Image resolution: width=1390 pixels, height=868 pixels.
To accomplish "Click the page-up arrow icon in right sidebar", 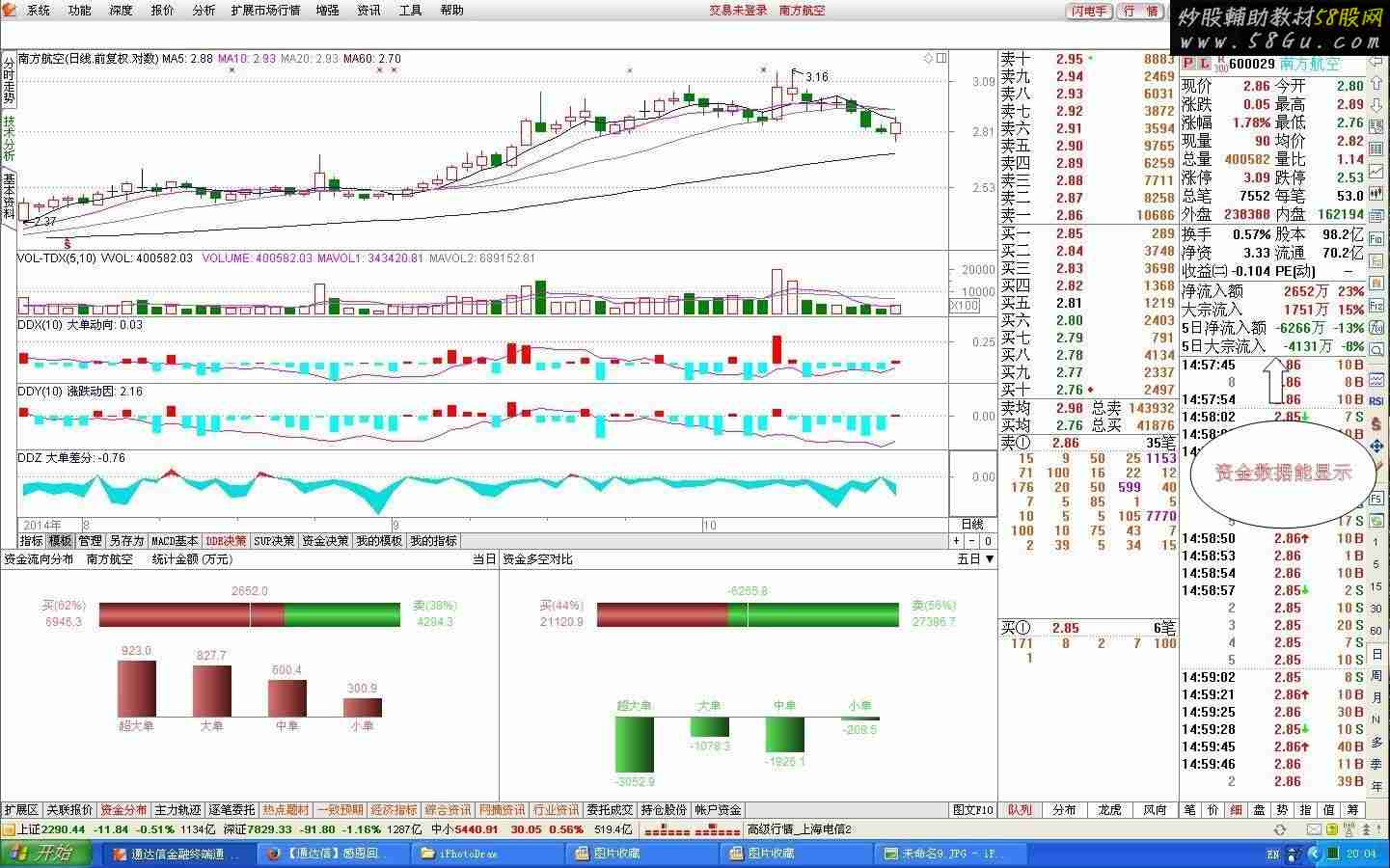I will coord(1377,83).
